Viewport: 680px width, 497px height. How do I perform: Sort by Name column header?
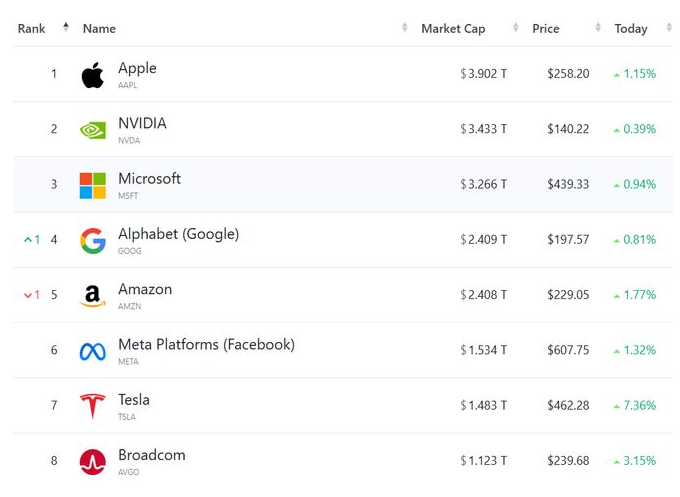[99, 28]
